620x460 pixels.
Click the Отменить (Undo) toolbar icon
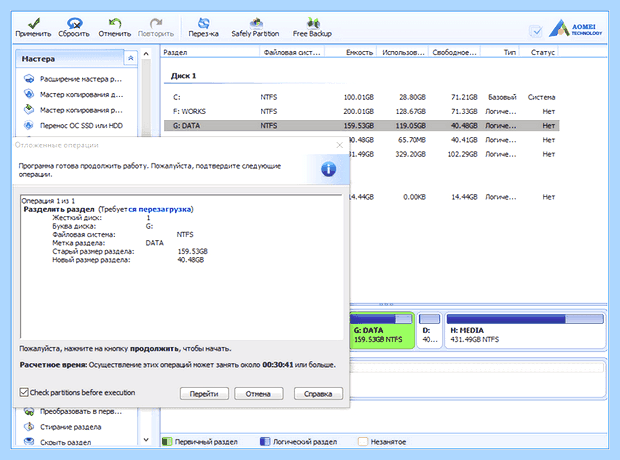click(x=115, y=27)
